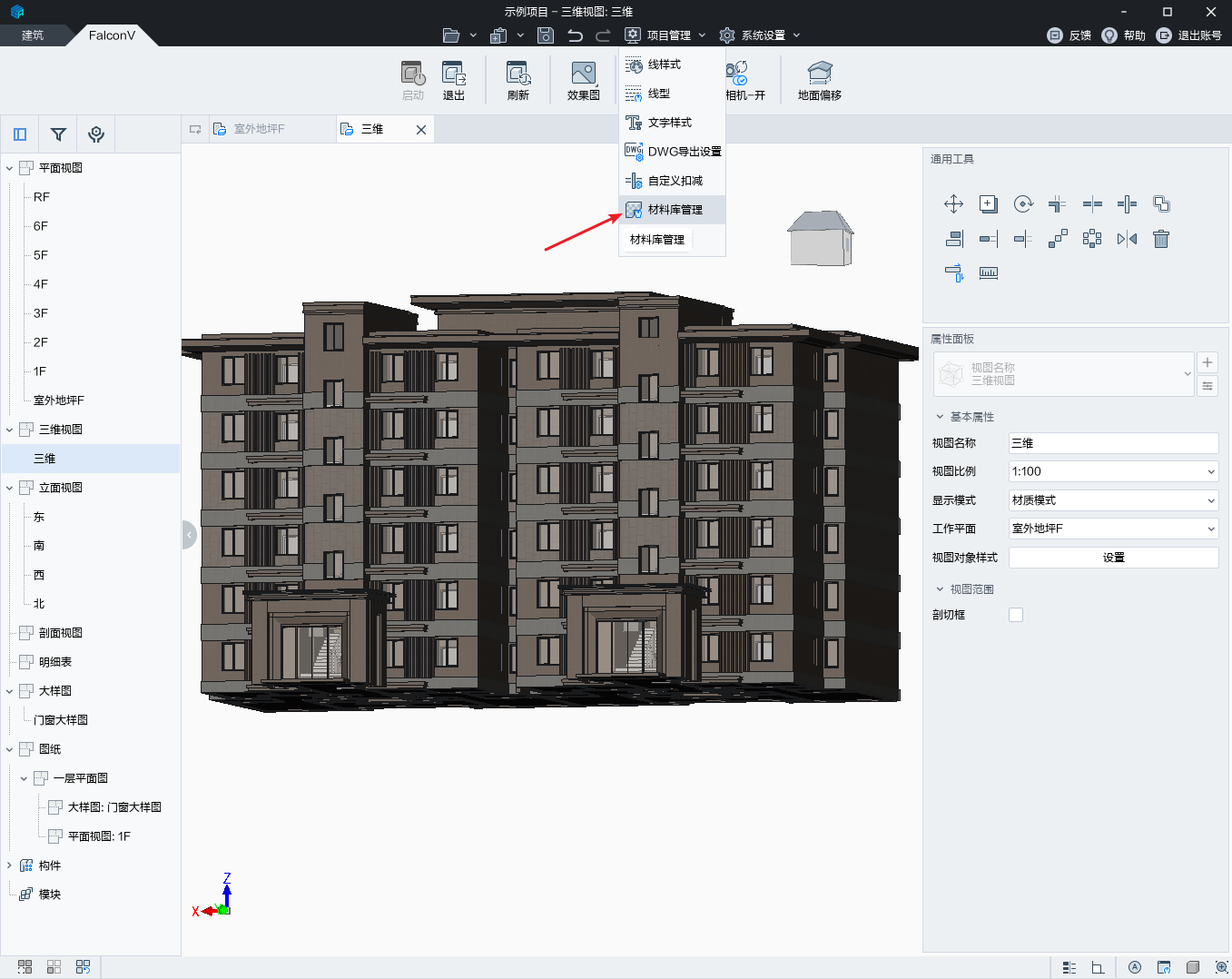The height and width of the screenshot is (979, 1232).
Task: Switch to the 室外地坪F view tab
Action: [259, 129]
